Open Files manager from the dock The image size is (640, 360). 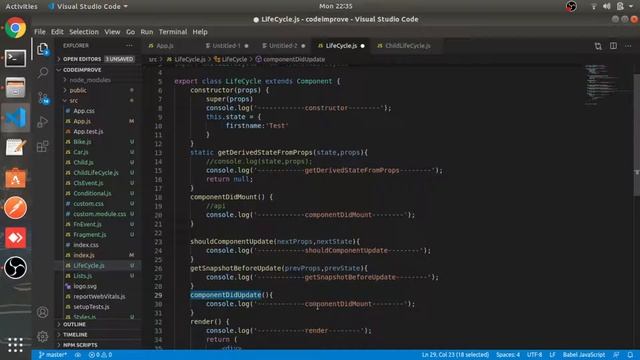pos(16,88)
